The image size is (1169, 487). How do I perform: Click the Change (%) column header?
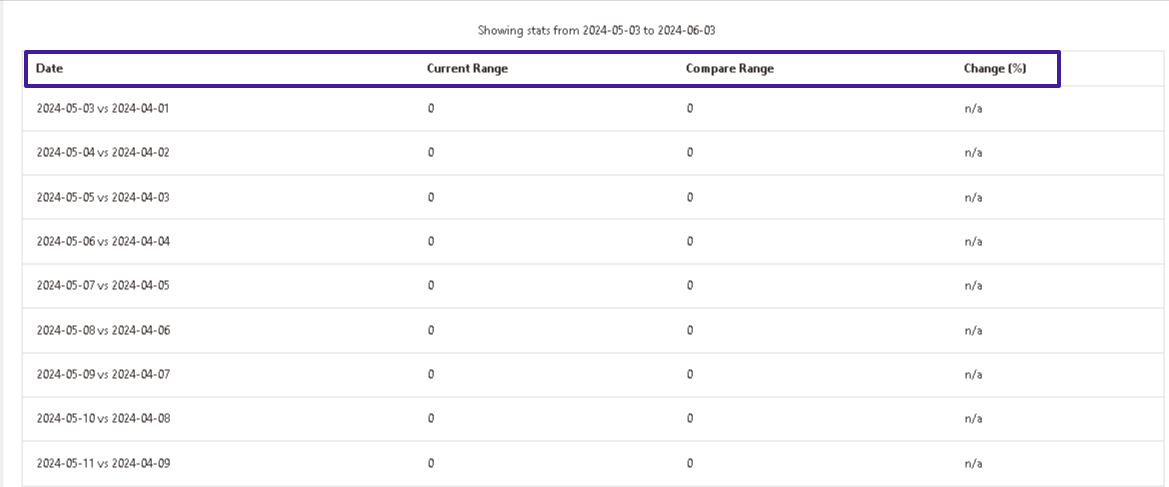(x=995, y=68)
